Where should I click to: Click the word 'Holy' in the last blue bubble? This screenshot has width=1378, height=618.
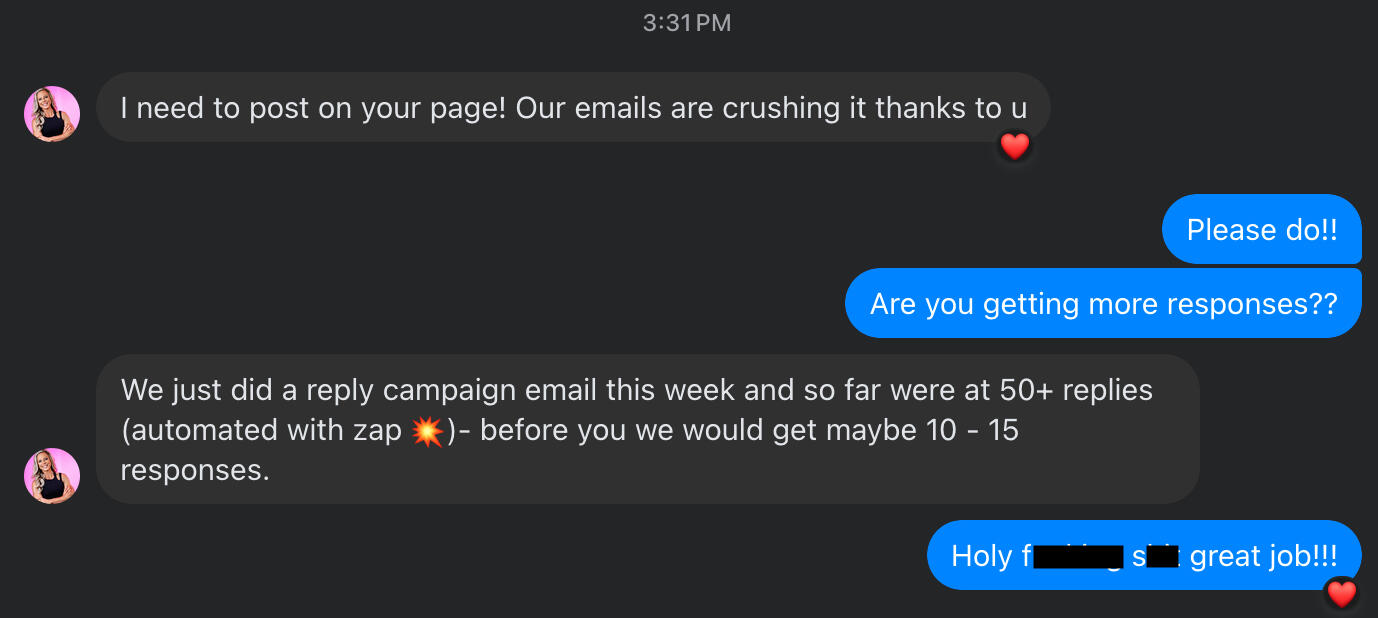point(981,556)
